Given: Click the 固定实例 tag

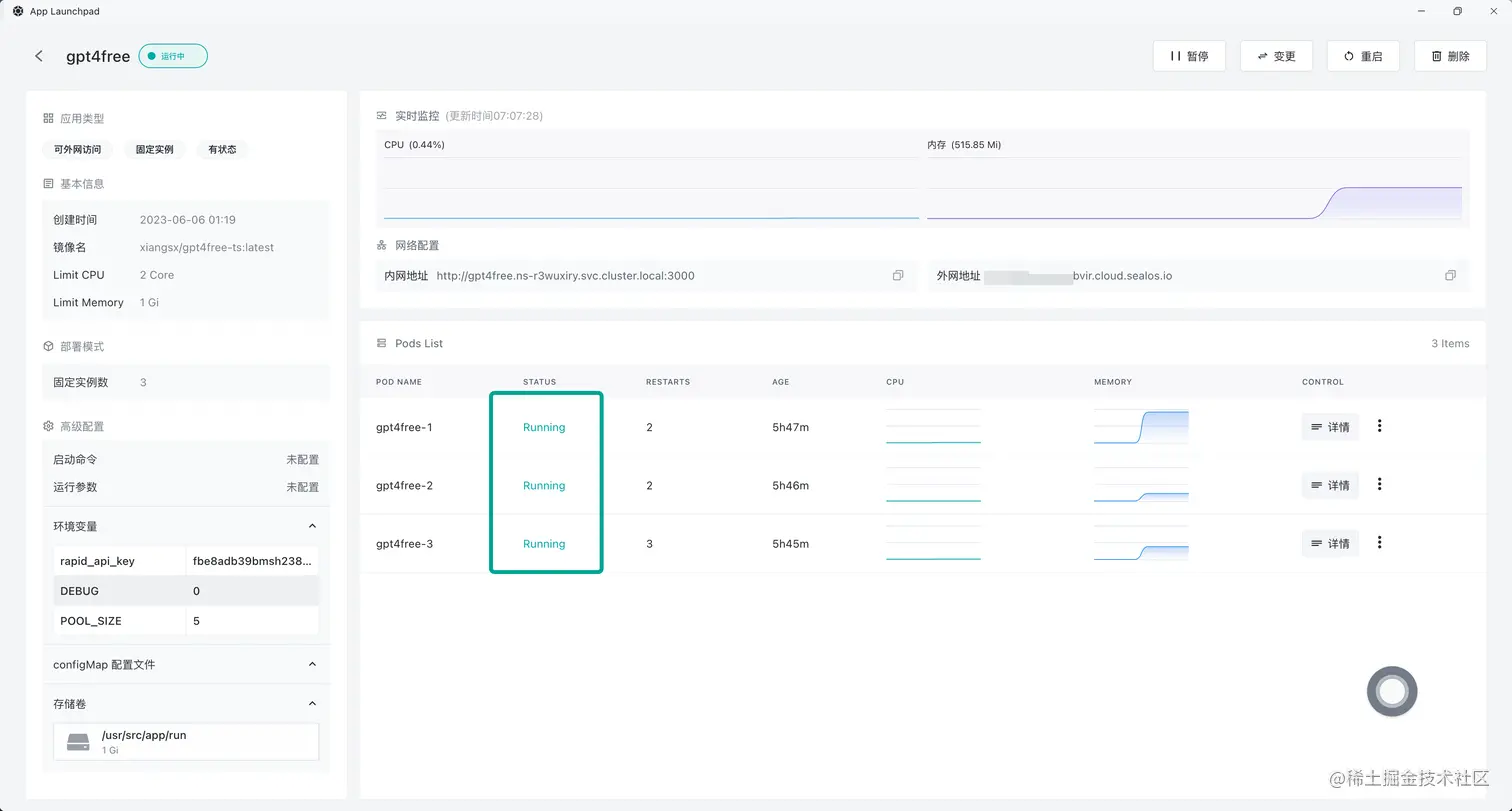Looking at the screenshot, I should [154, 149].
